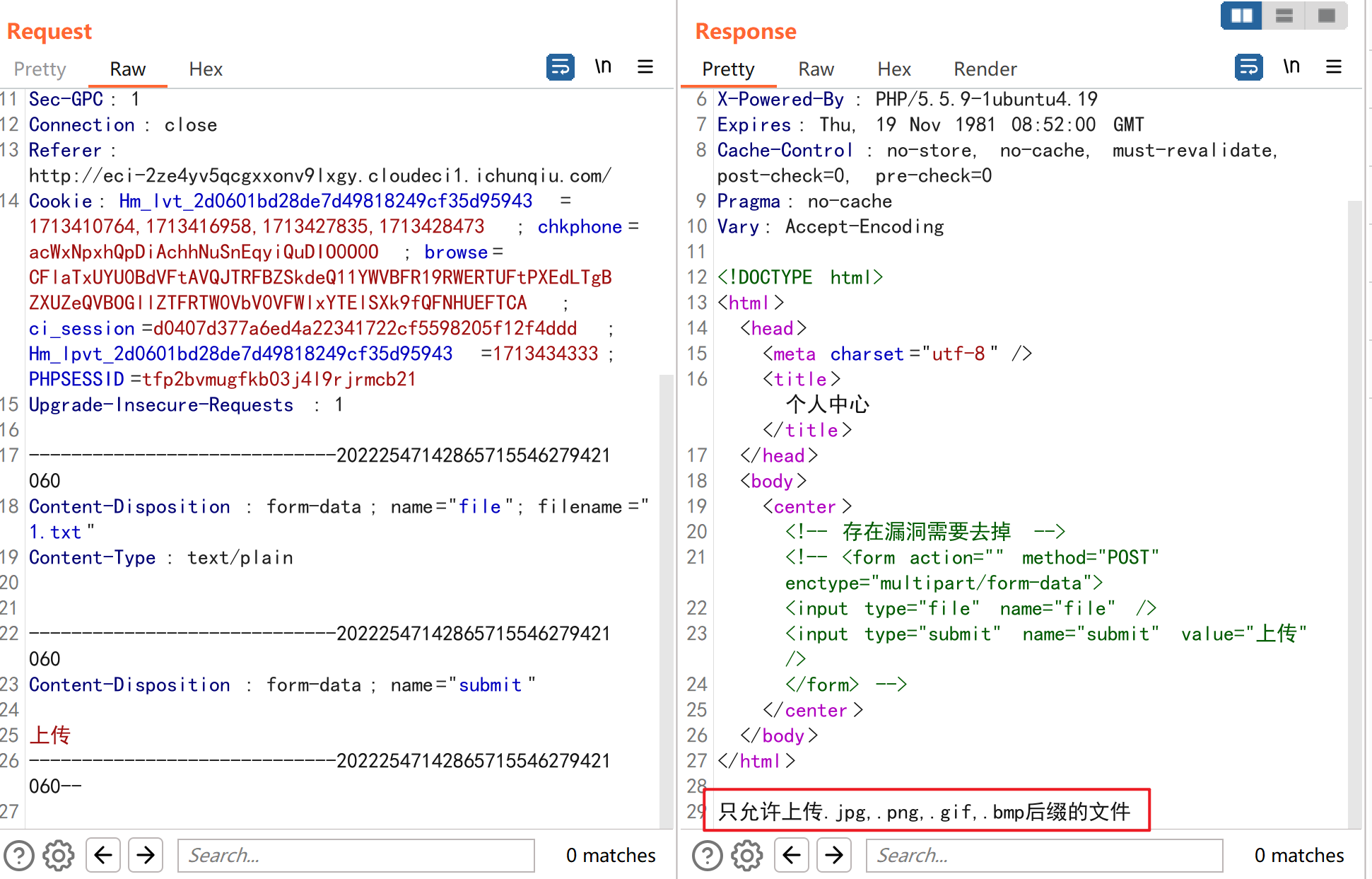Open Response panel hamburger options menu
The height and width of the screenshot is (879, 1372).
point(1333,67)
